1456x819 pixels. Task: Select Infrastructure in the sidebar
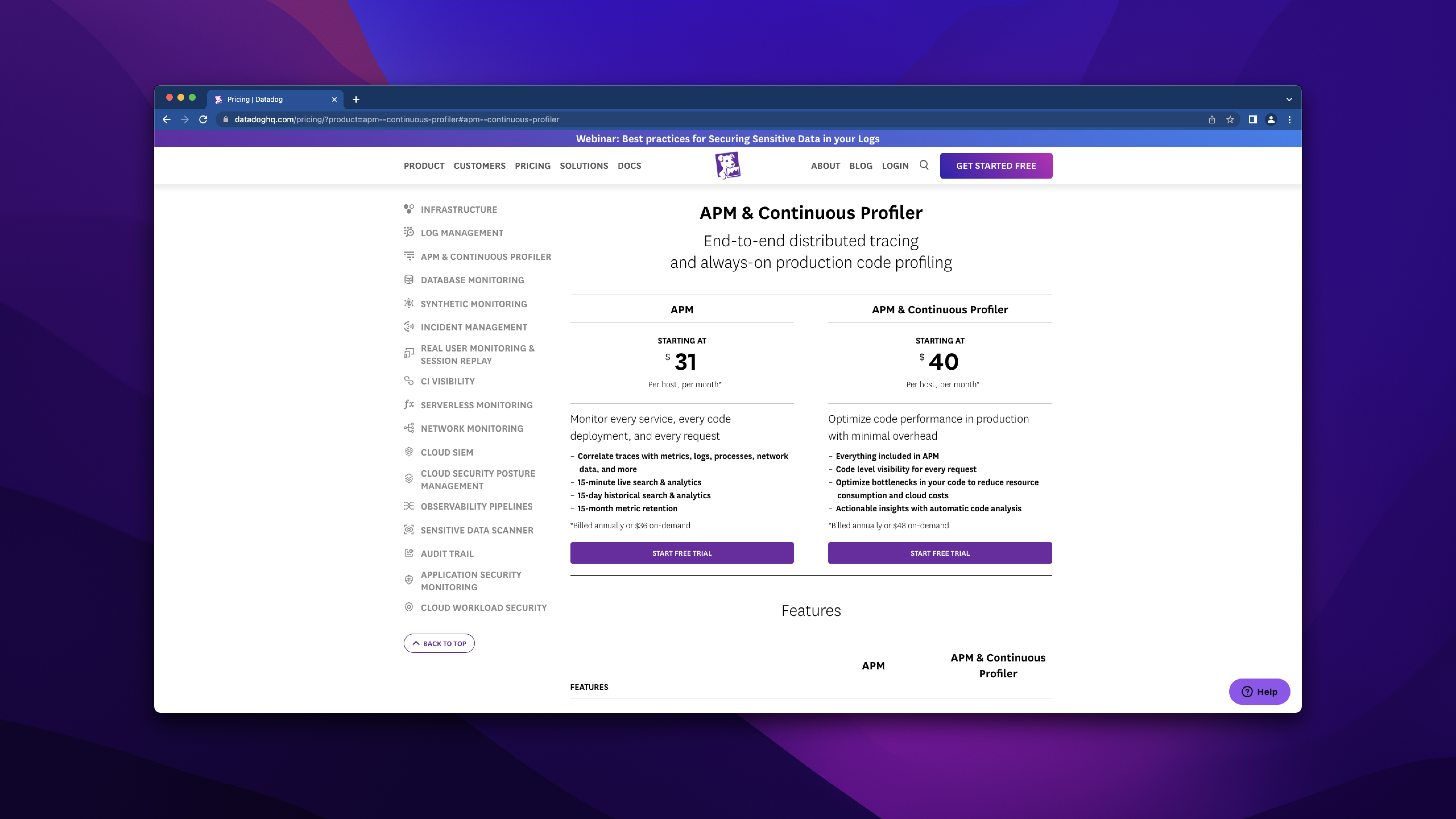coord(458,209)
